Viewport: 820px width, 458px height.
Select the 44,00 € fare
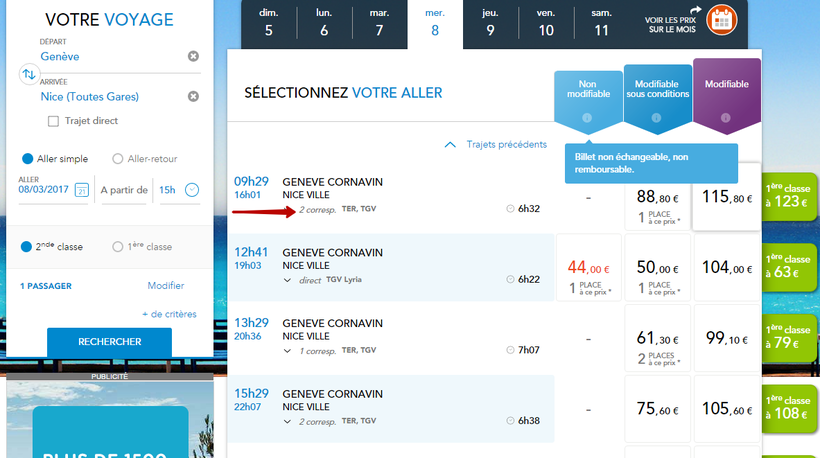586,273
